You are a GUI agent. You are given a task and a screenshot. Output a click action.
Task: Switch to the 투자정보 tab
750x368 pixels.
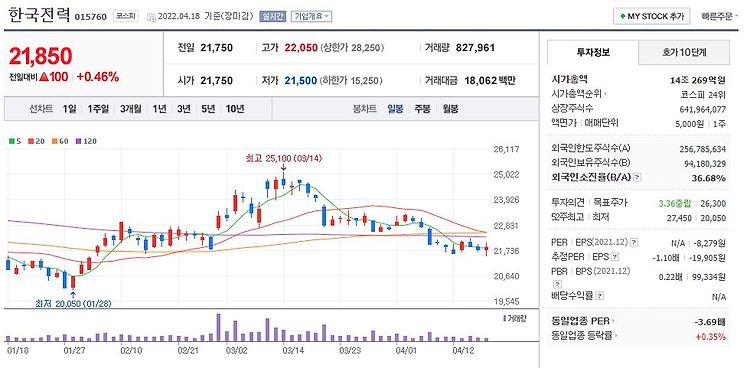[x=593, y=53]
